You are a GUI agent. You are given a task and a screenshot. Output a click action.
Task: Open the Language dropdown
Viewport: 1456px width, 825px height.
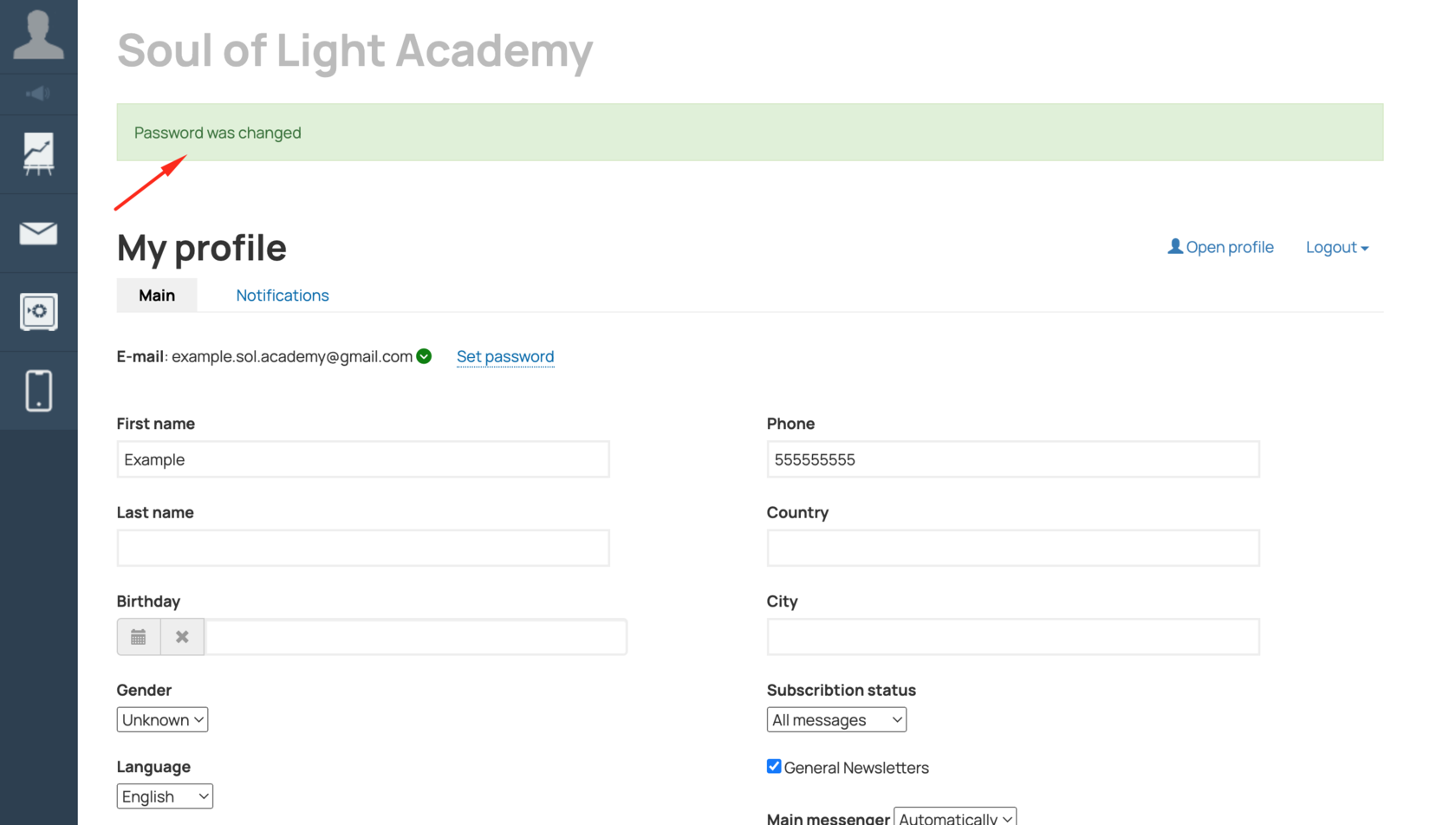(x=165, y=796)
